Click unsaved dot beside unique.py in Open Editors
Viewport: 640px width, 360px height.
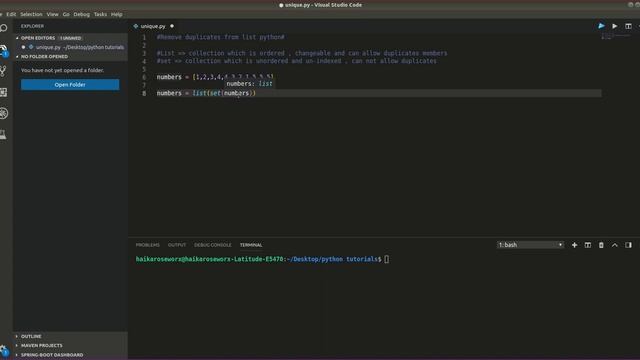[x=23, y=47]
